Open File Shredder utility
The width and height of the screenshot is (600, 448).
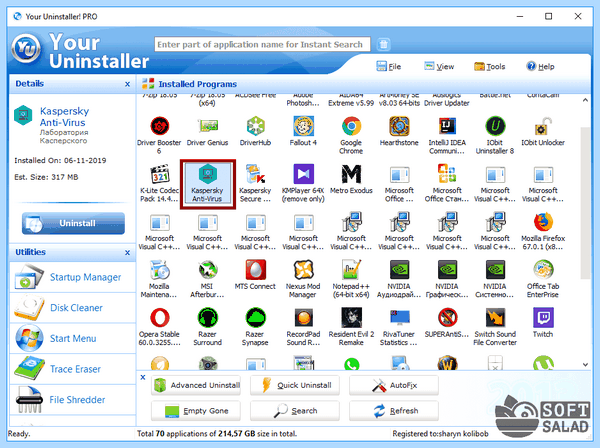point(73,400)
